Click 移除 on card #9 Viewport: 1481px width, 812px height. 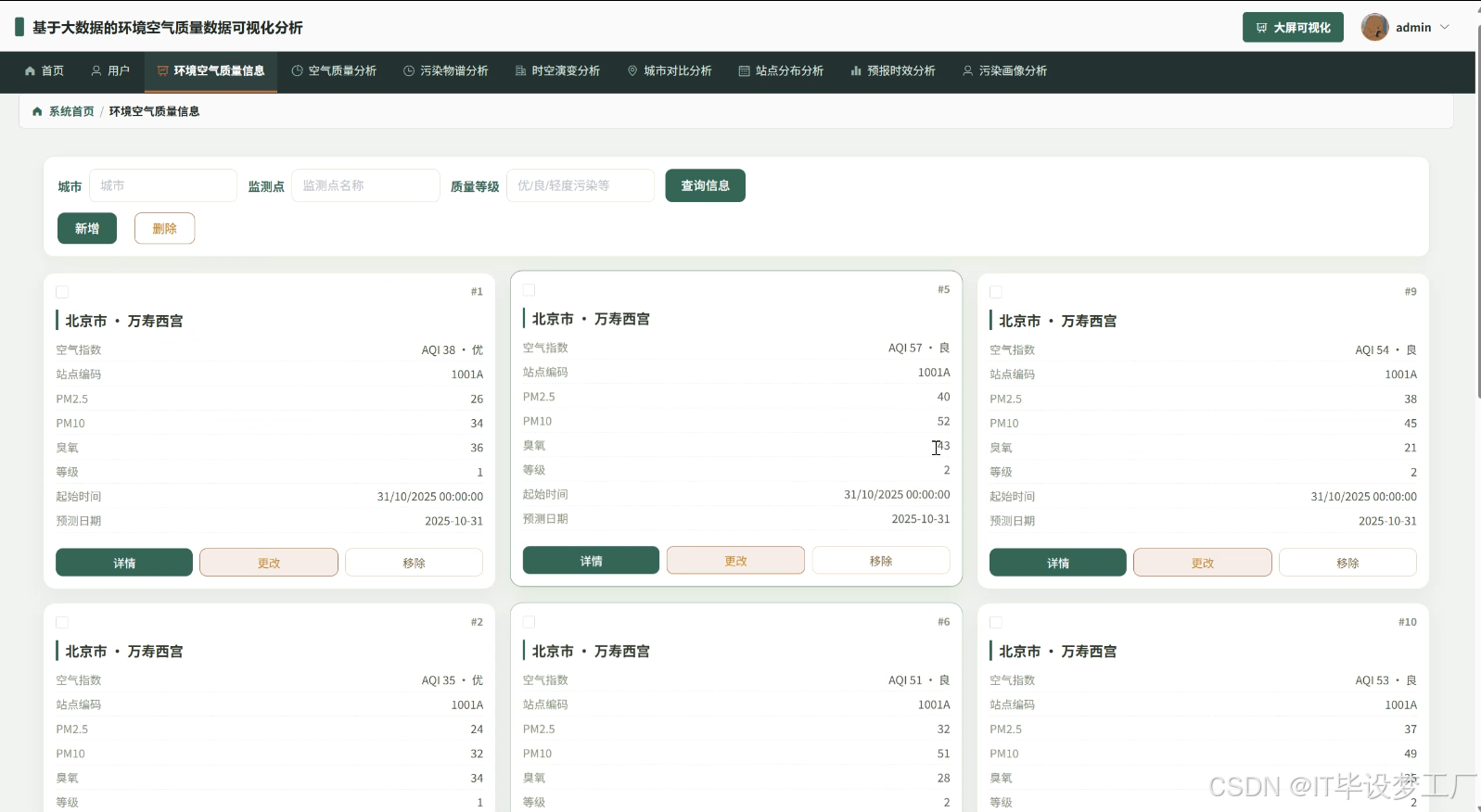[1347, 563]
